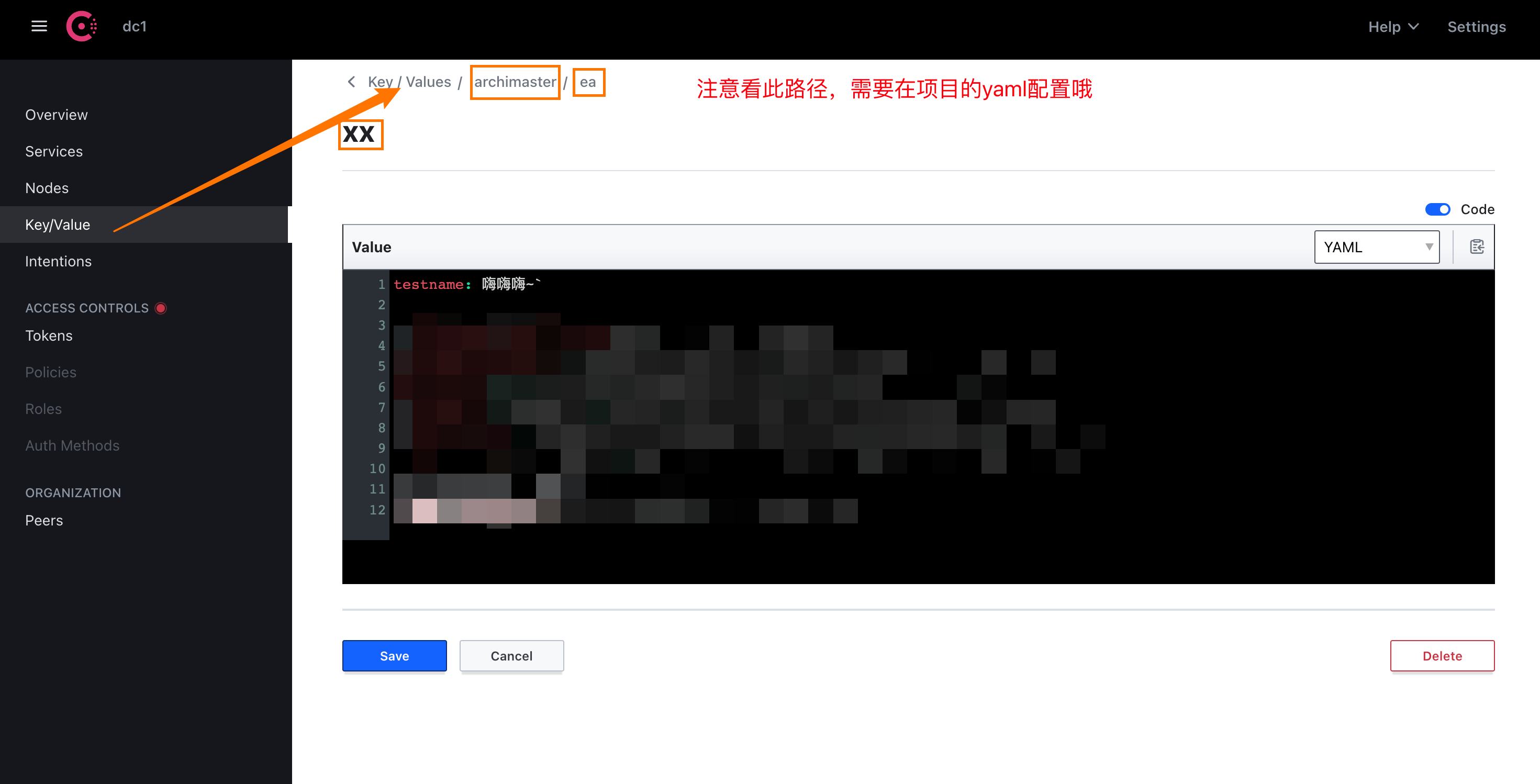Click the back chevron beside Key / Values

coord(352,82)
